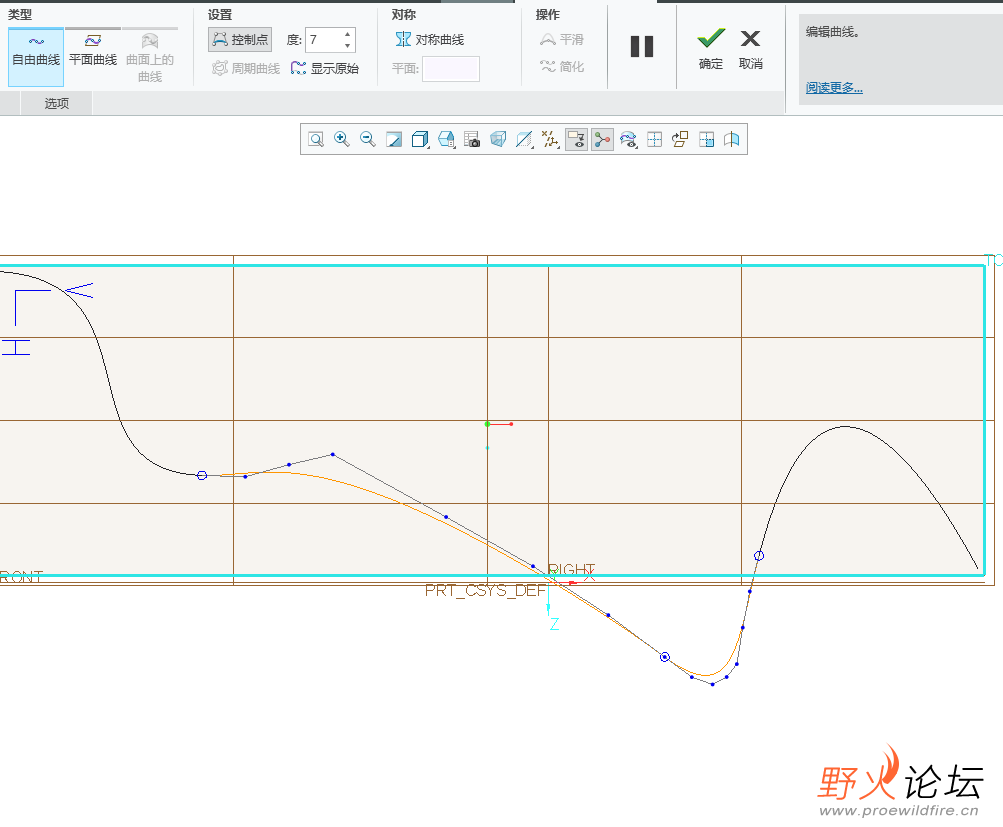Screen dimensions: 1003x827
Task: Apply 简化 simplify operation
Action: tap(562, 67)
